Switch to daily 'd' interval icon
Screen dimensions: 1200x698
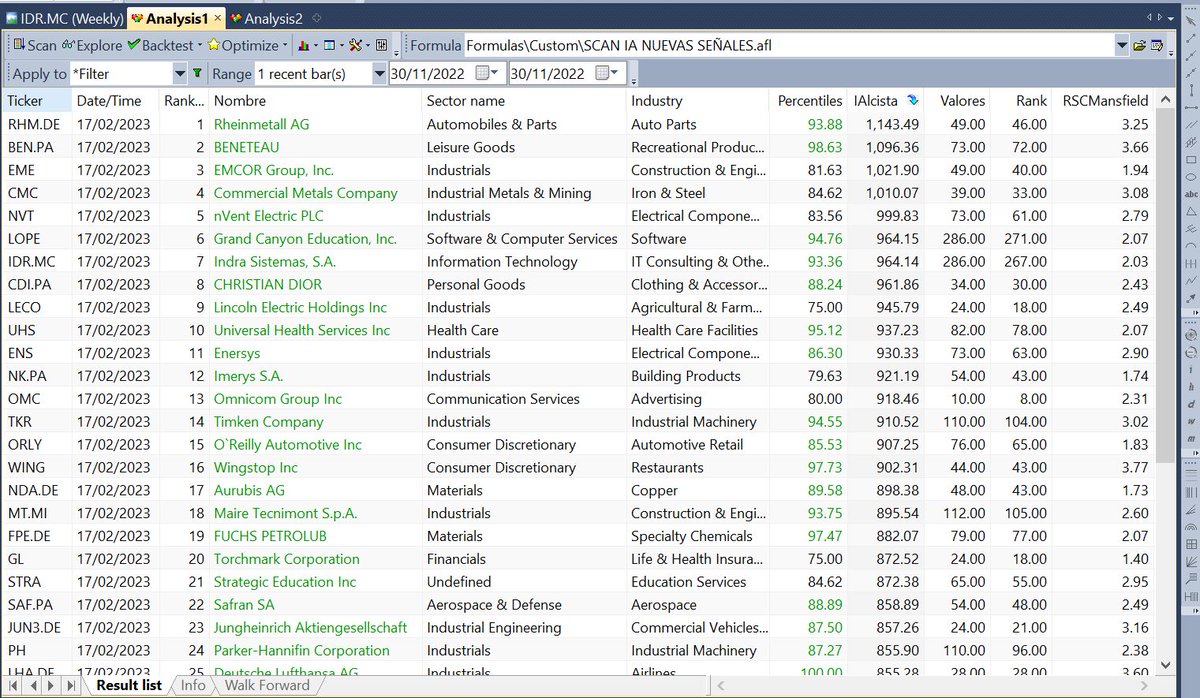click(1189, 402)
